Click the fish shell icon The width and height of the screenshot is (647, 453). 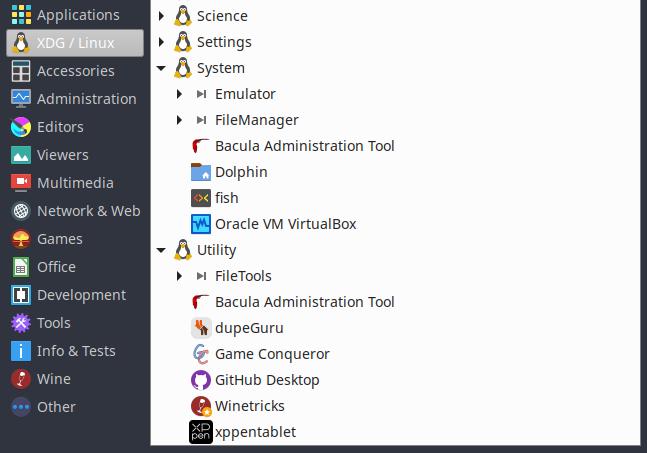click(200, 198)
